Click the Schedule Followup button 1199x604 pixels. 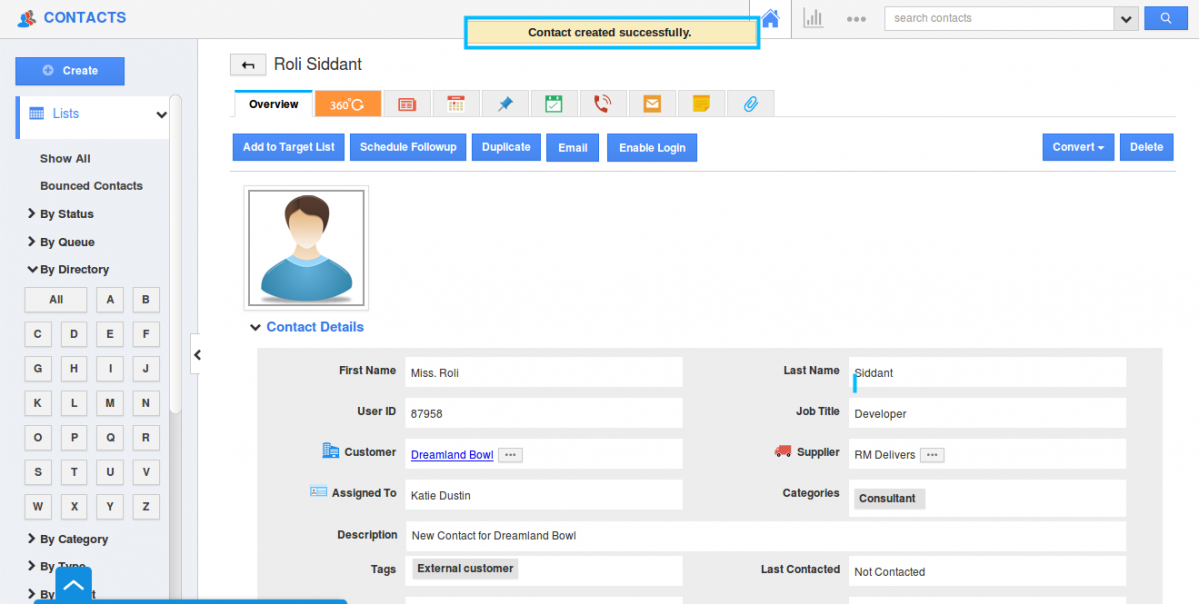408,147
